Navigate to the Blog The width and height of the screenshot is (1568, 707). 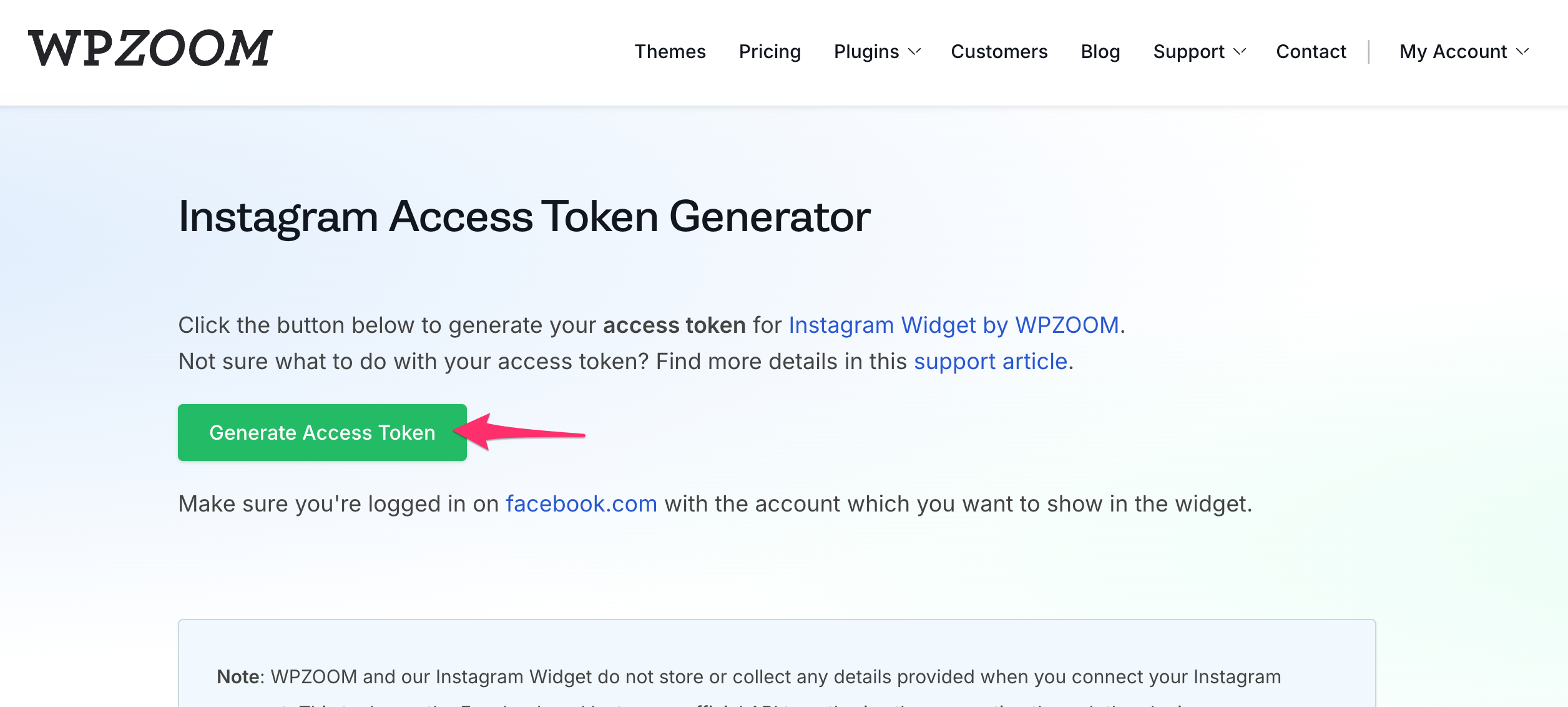point(1100,51)
